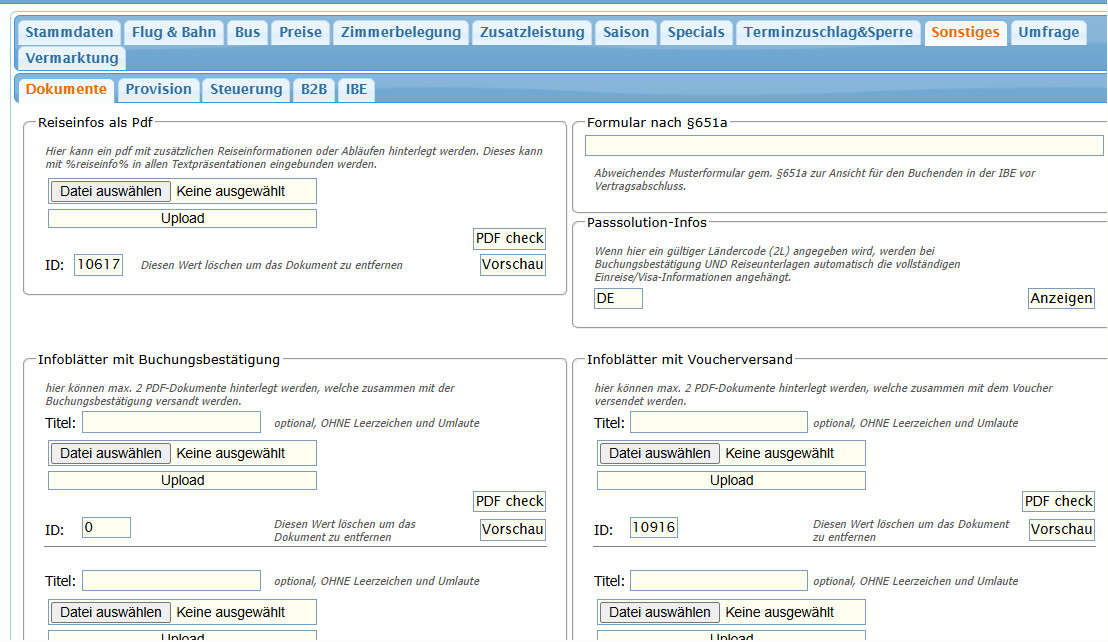Choose a file in Reiseinfos als Pdf
This screenshot has width=1108, height=642.
[x=111, y=191]
